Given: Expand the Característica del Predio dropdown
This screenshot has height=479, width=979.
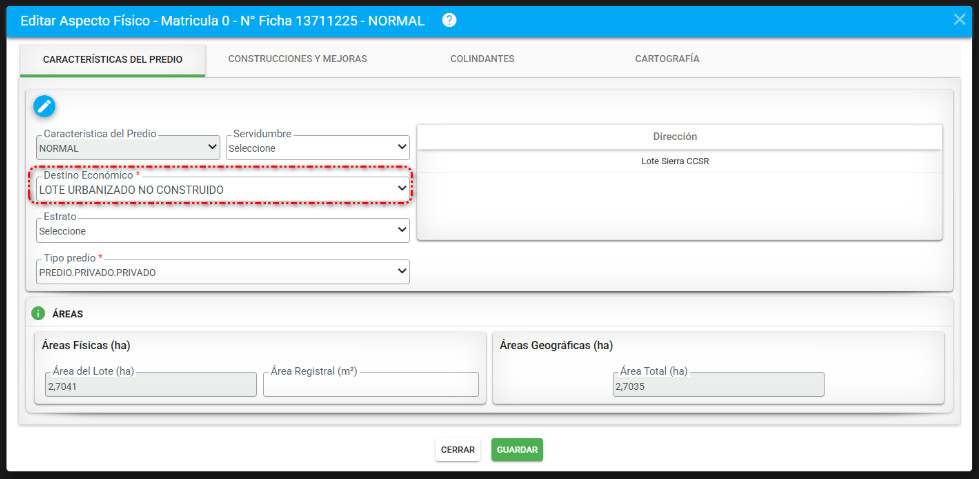Looking at the screenshot, I should (x=127, y=148).
